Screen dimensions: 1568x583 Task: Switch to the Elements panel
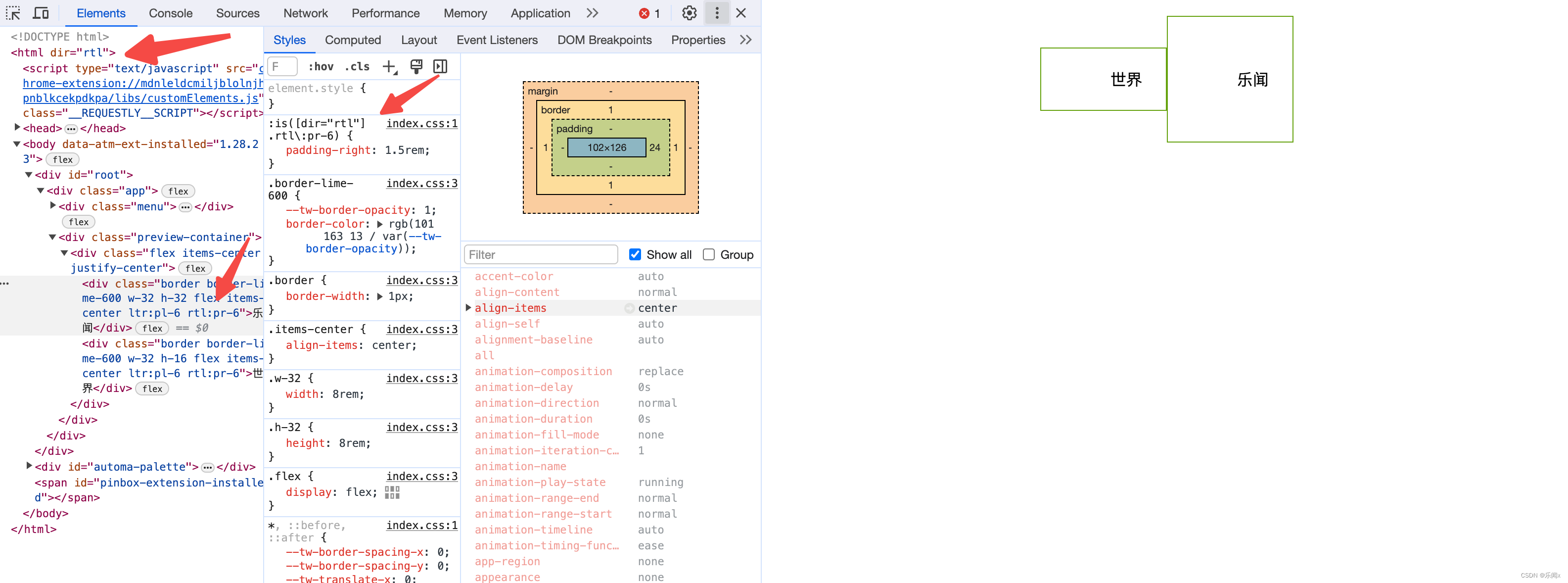101,13
